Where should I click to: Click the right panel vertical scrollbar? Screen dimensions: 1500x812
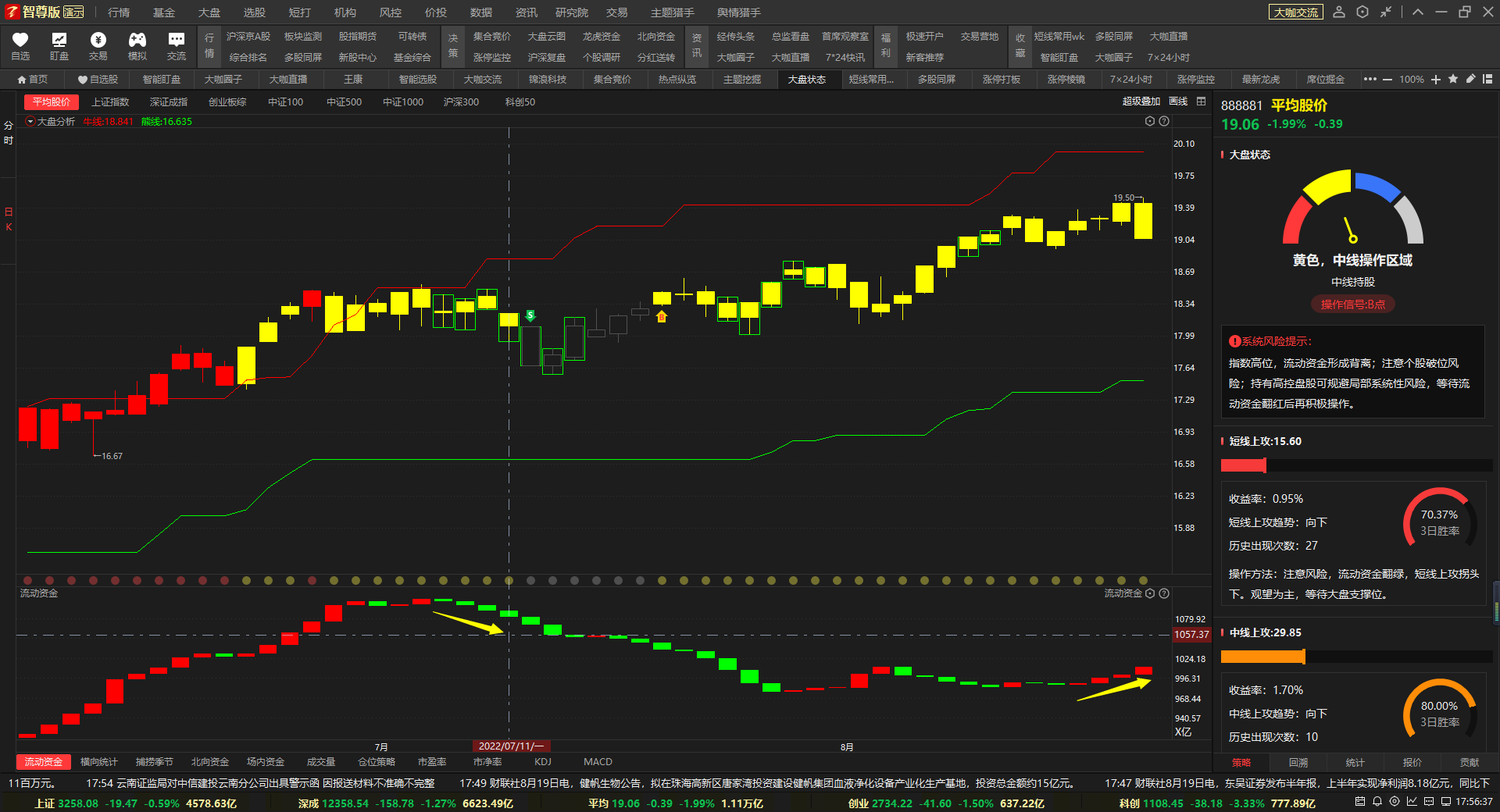(x=1496, y=601)
